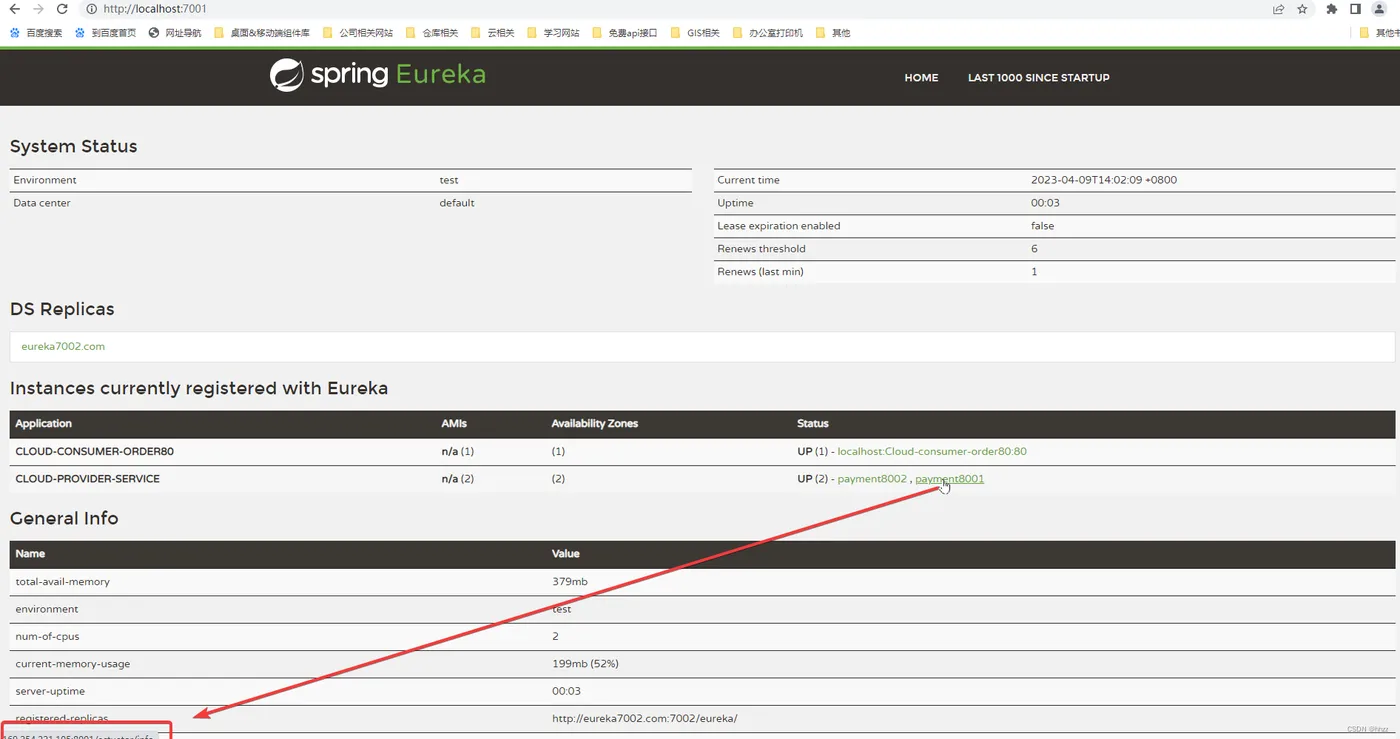The image size is (1400, 739).
Task: Click the Renews (last min) label
Action: [760, 272]
